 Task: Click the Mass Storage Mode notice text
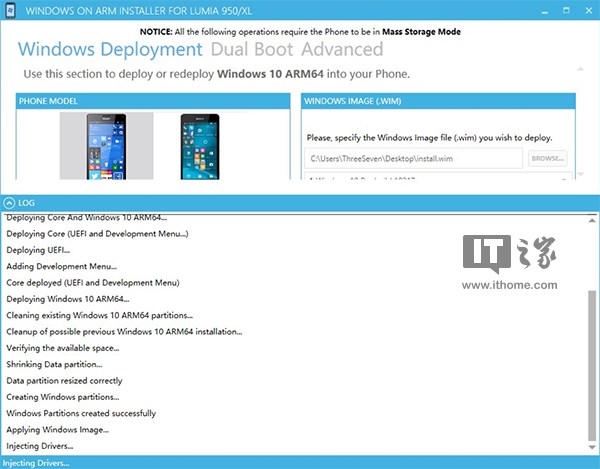coord(421,32)
